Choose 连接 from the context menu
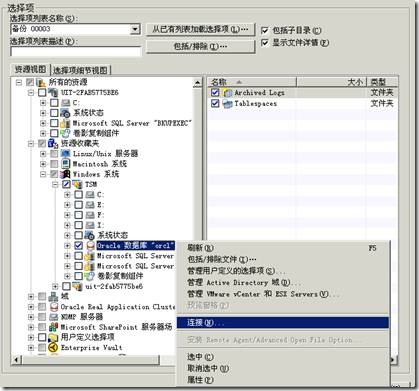 [283, 323]
